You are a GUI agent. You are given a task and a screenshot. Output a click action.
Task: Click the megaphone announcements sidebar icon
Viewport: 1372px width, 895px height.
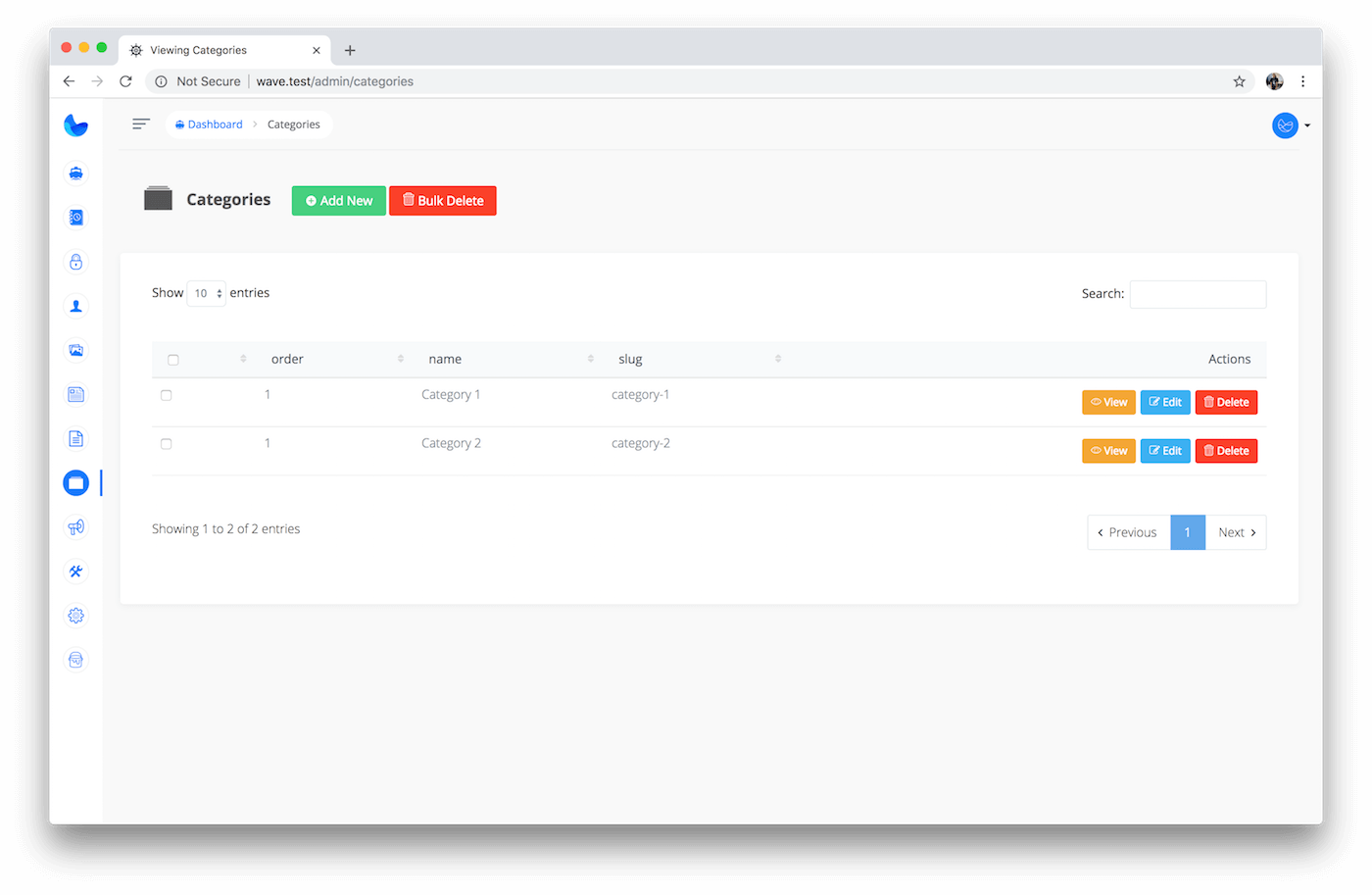tap(75, 527)
